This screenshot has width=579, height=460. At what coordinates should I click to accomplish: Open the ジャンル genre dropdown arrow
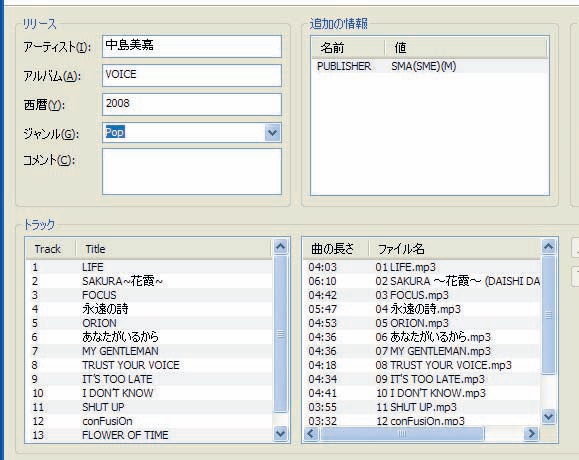click(x=273, y=133)
